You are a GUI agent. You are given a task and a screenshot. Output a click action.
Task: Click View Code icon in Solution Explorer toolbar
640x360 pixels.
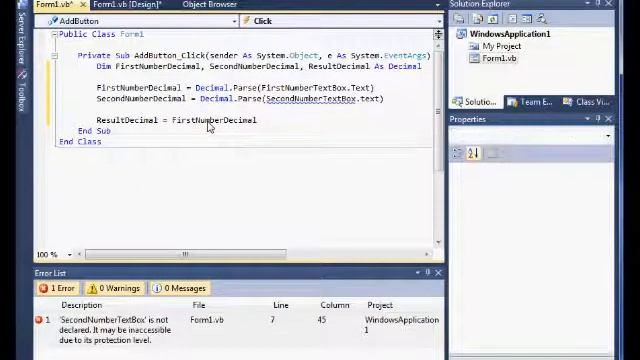(512, 19)
